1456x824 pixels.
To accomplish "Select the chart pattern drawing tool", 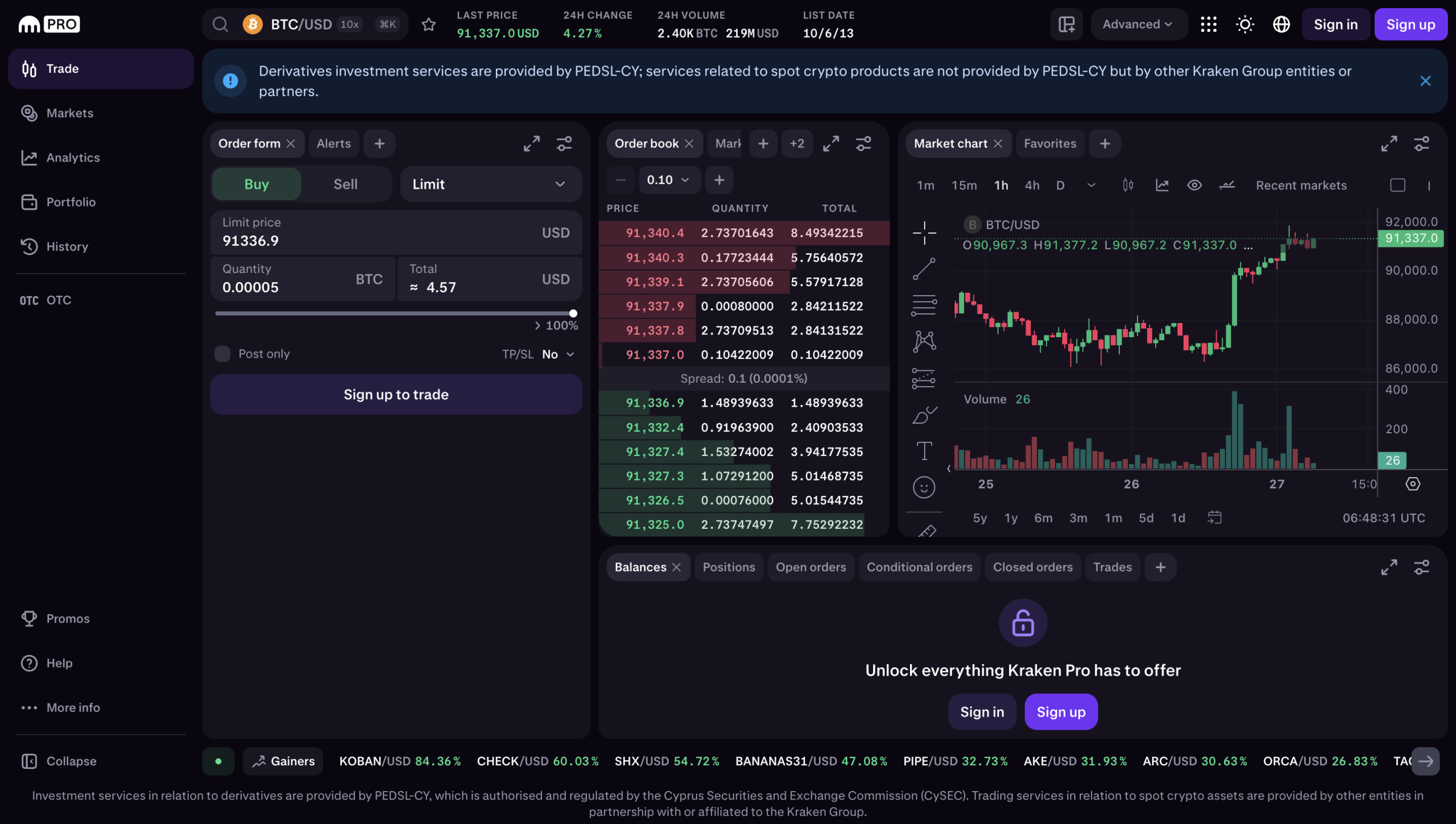I will 924,342.
